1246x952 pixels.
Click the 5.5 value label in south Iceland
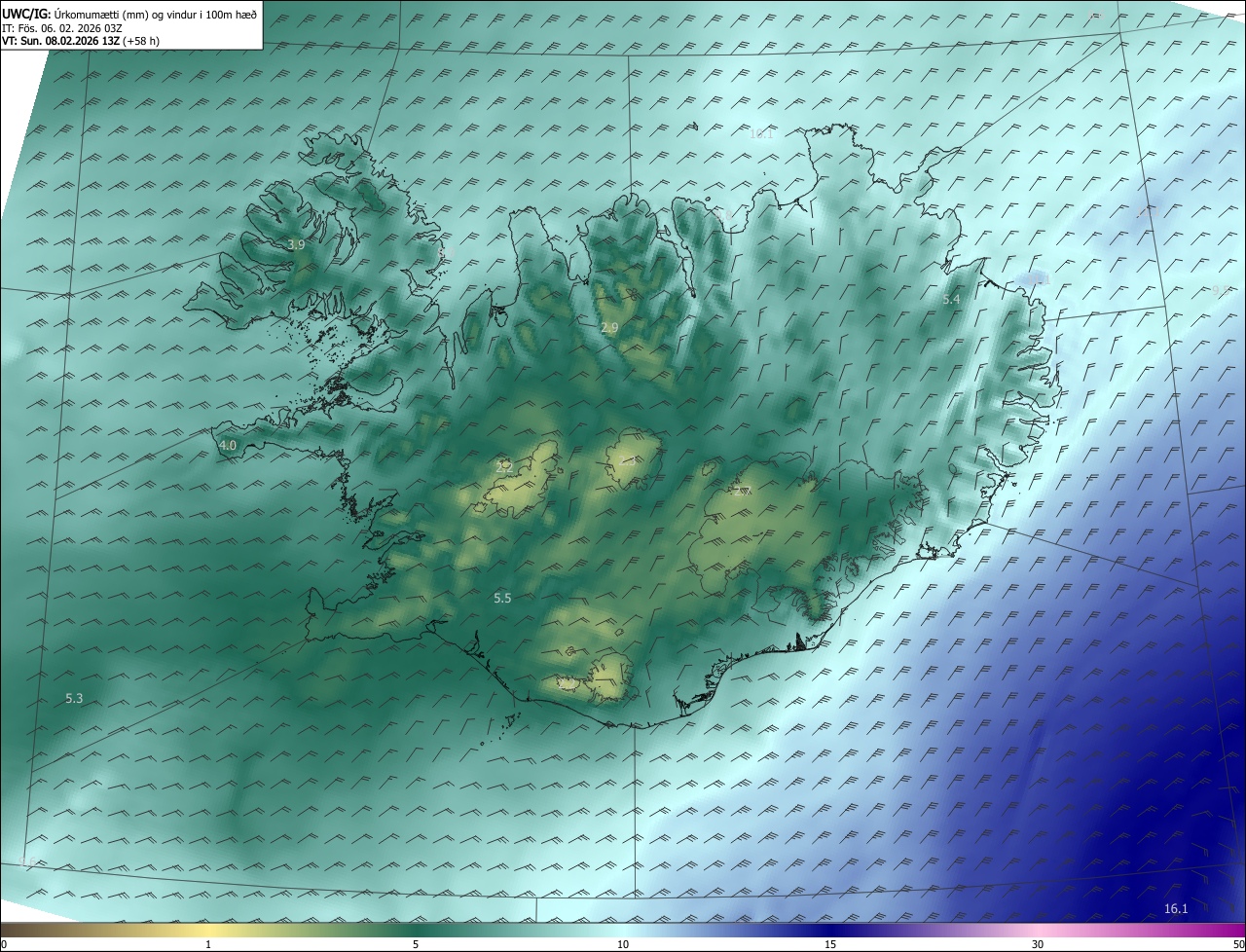[502, 598]
